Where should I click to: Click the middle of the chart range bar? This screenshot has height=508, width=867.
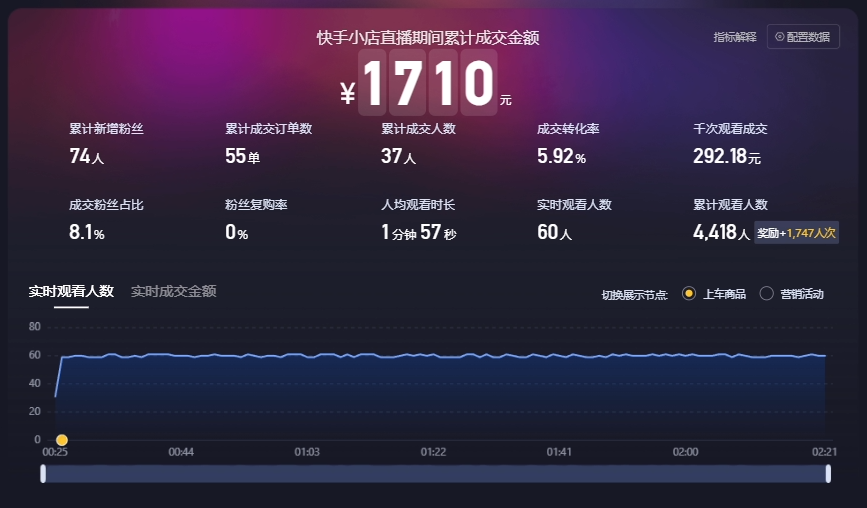[x=436, y=474]
